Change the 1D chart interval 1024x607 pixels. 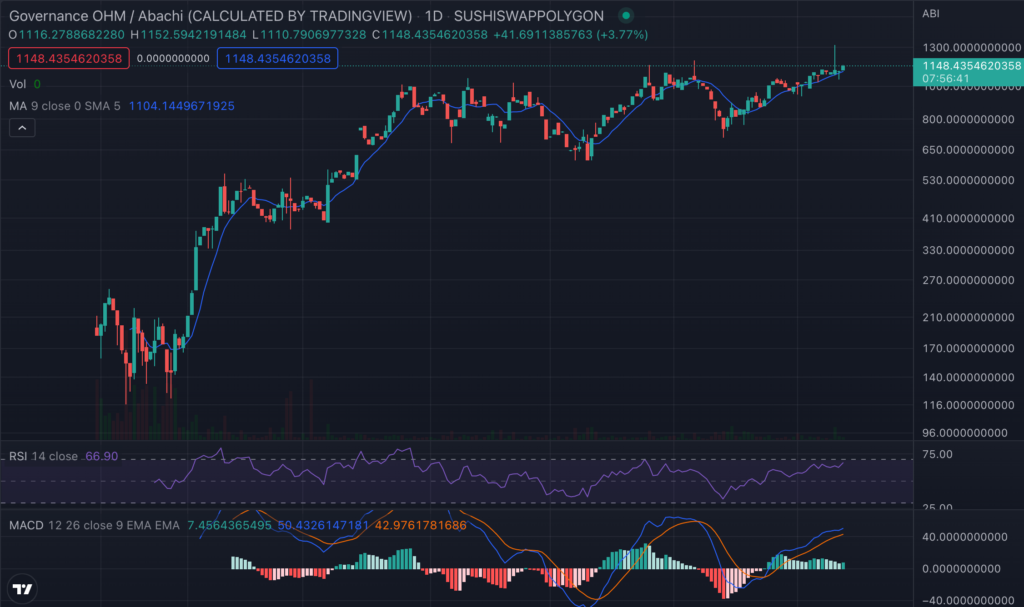pos(433,16)
